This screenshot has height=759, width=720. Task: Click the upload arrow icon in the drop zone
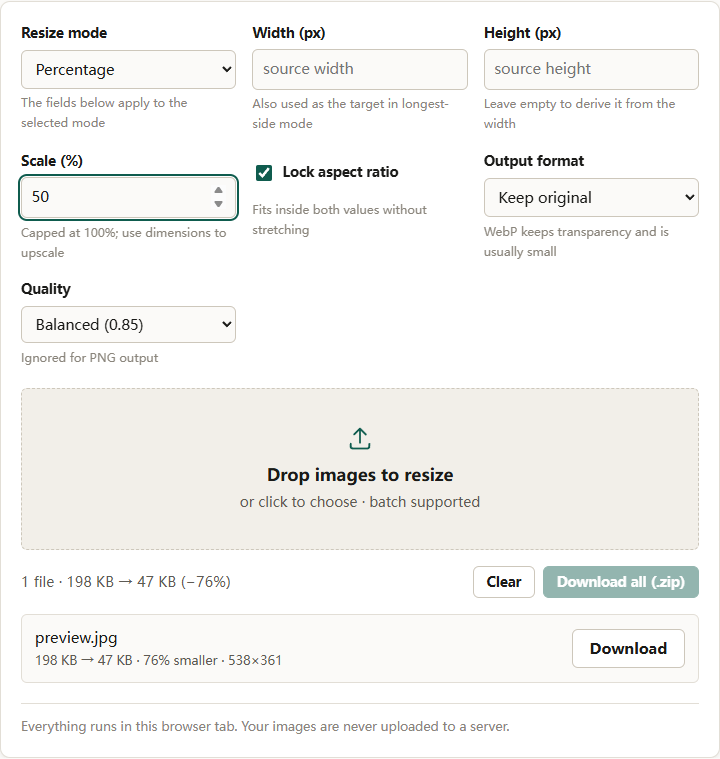pos(360,439)
